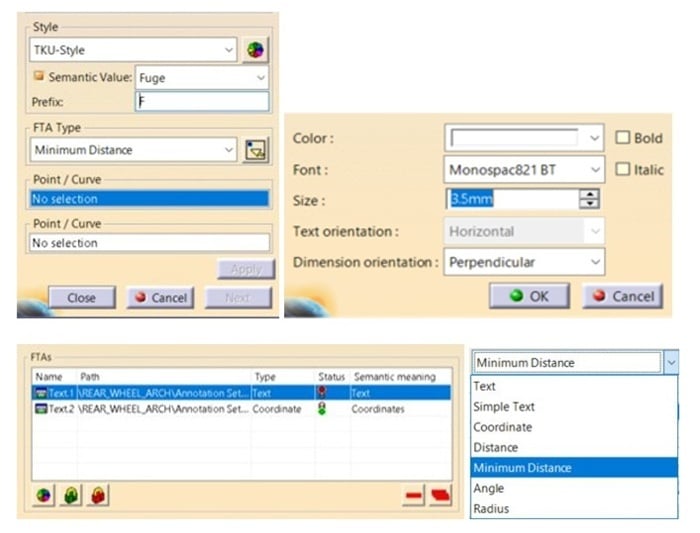Collapse the open Minimum Distance list arrow
This screenshot has width=700, height=533.
tap(671, 362)
